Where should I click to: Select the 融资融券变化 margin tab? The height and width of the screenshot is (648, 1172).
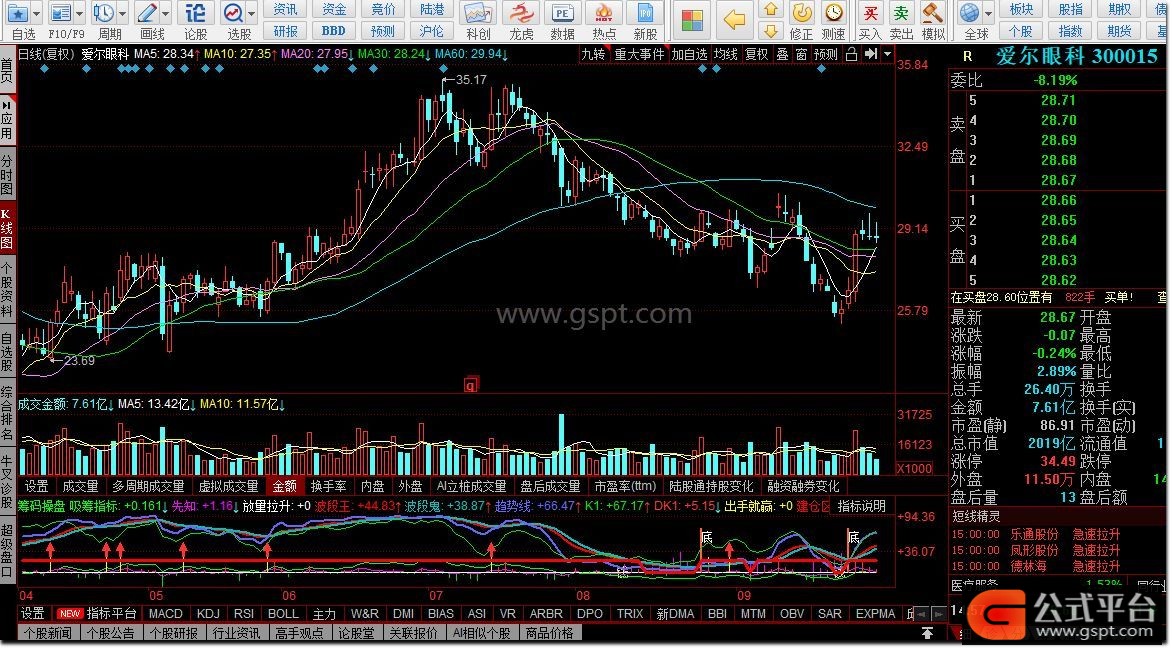tap(803, 487)
